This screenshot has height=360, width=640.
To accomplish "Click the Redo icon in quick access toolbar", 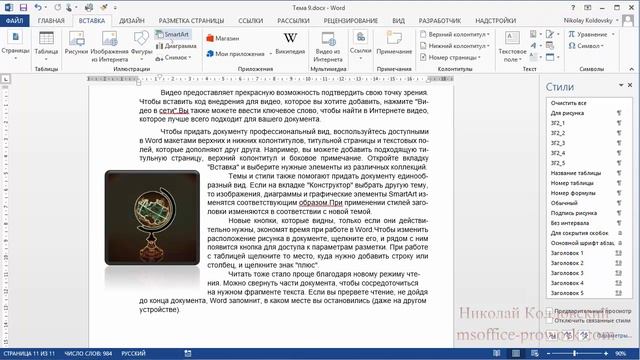I will coord(58,7).
